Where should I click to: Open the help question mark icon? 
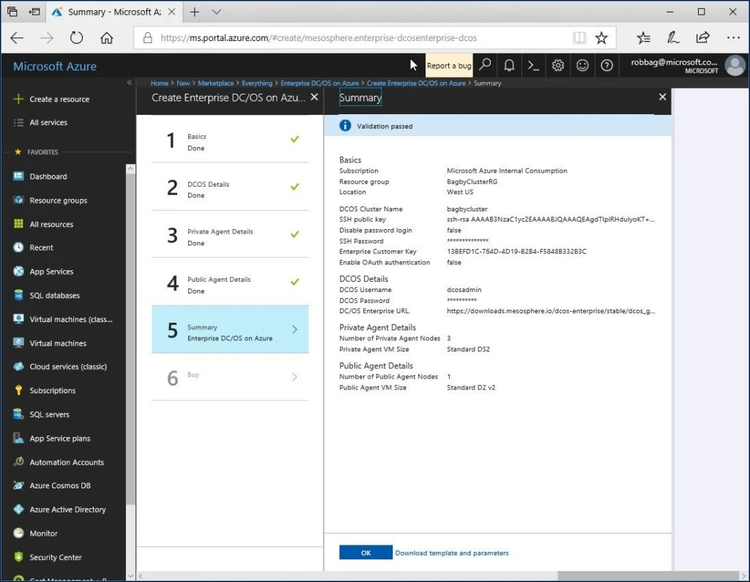coord(607,65)
